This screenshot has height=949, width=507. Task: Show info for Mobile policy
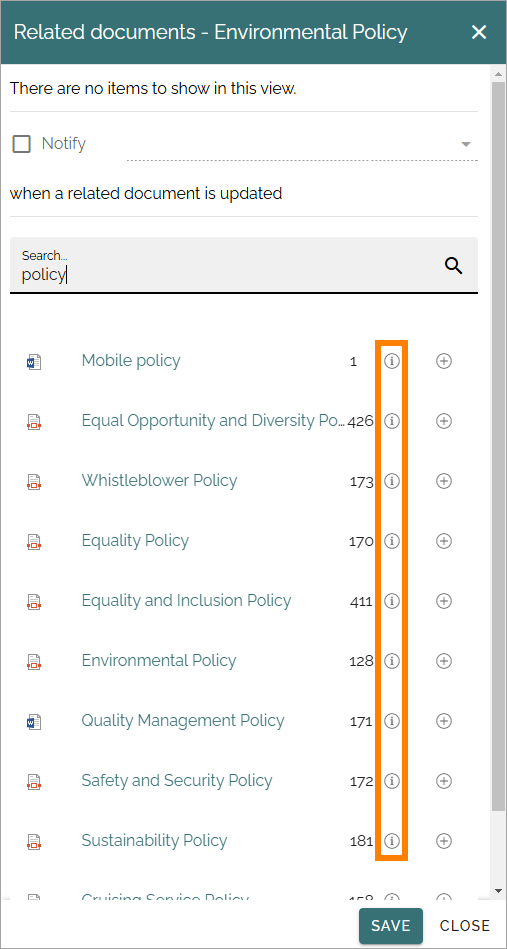392,361
